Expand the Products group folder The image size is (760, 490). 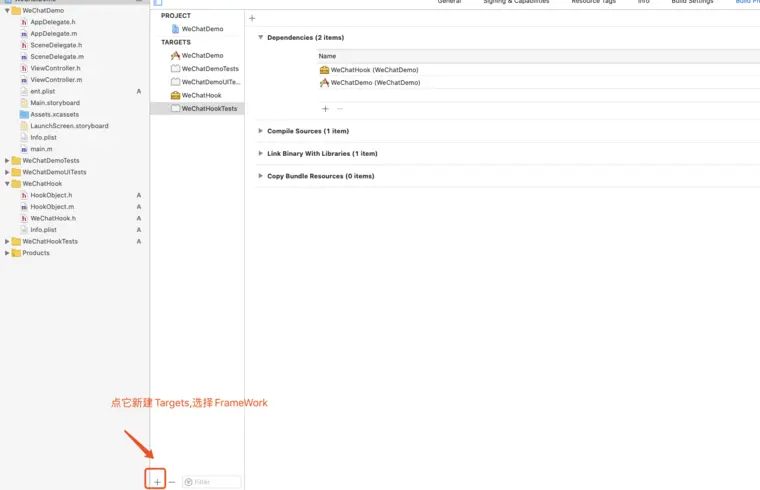point(7,253)
